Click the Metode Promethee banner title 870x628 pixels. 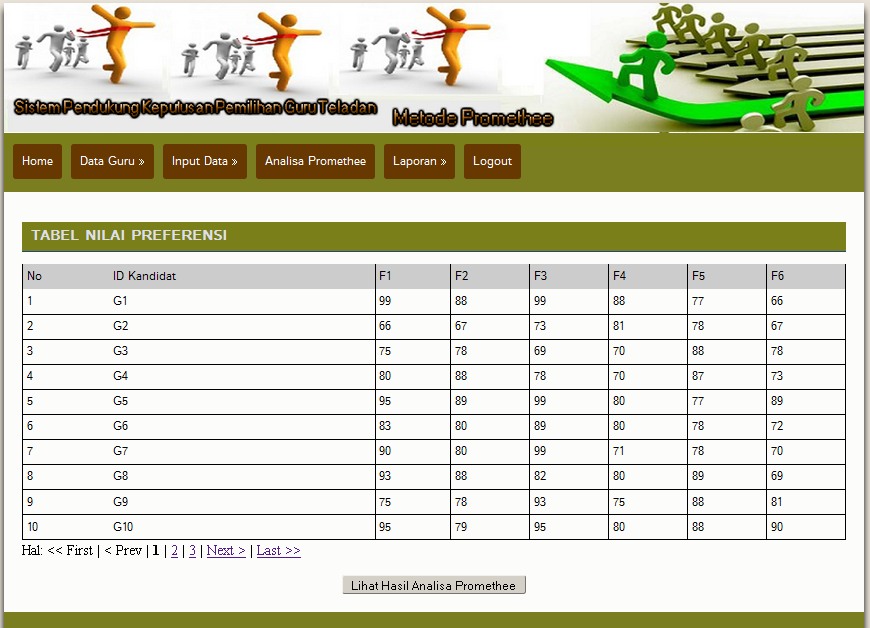click(x=473, y=118)
